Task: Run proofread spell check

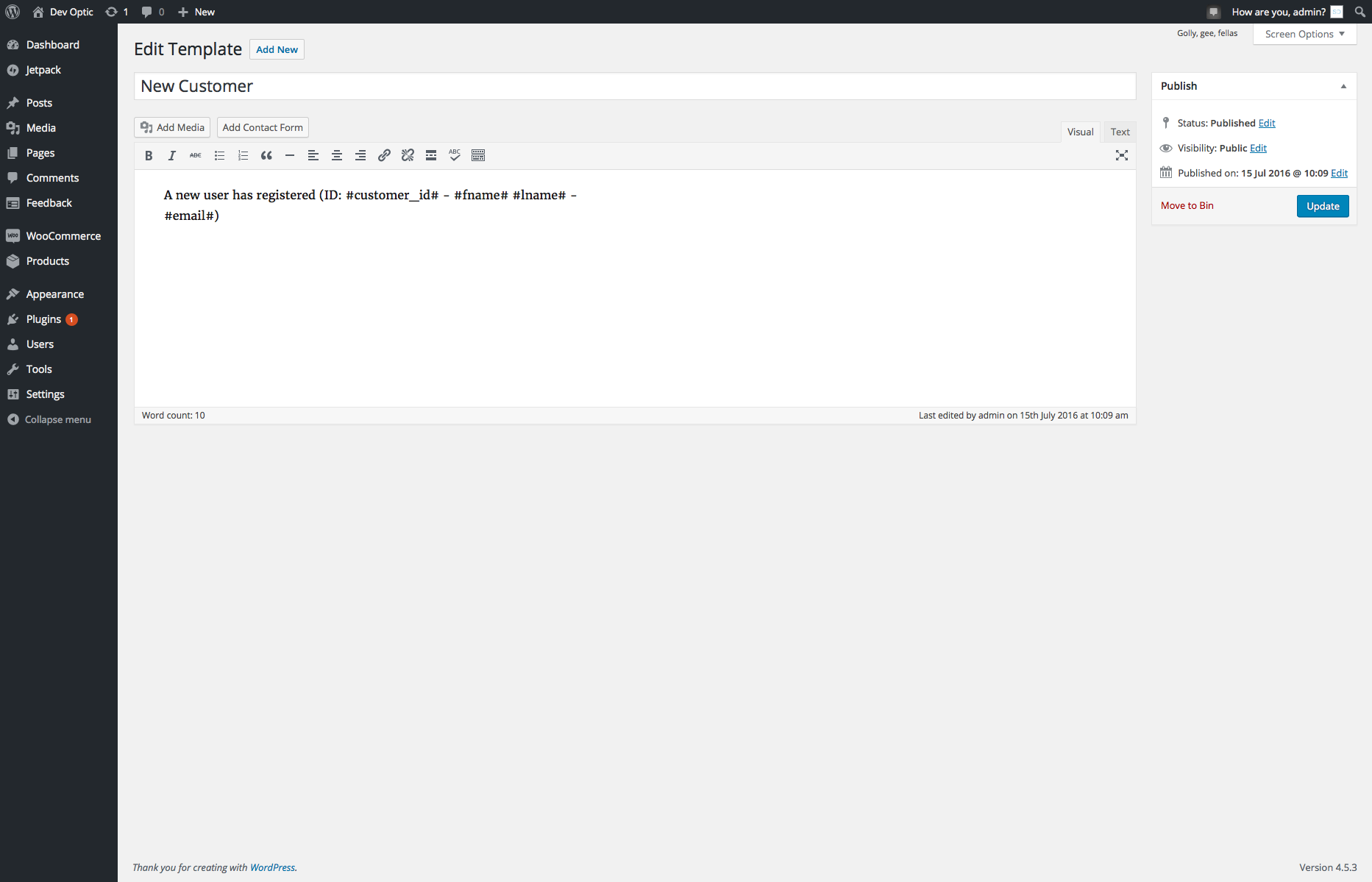Action: 455,155
